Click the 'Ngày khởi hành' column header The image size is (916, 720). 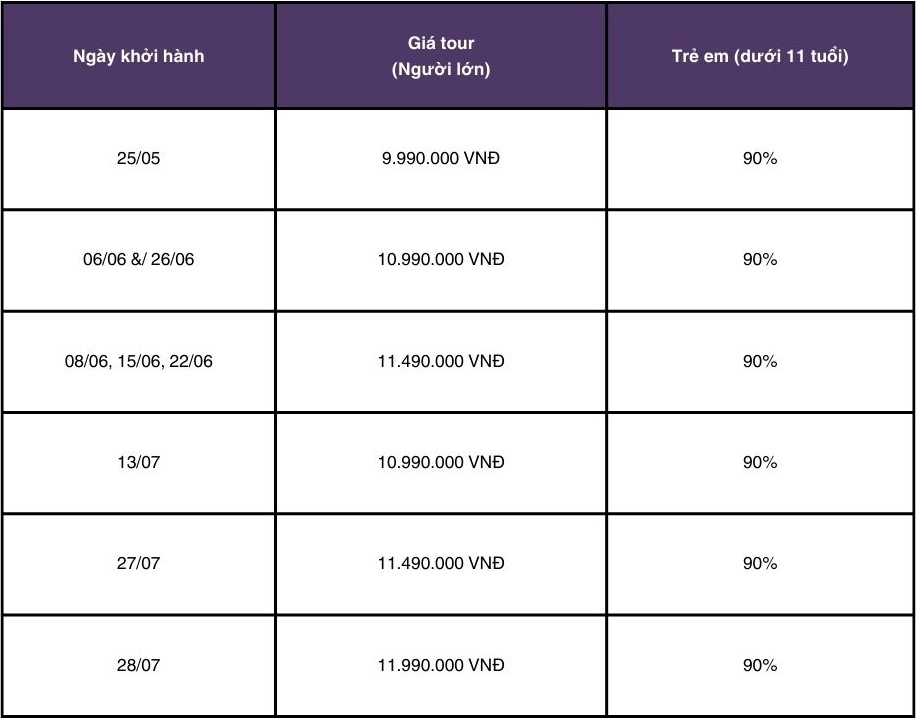pyautogui.click(x=138, y=57)
